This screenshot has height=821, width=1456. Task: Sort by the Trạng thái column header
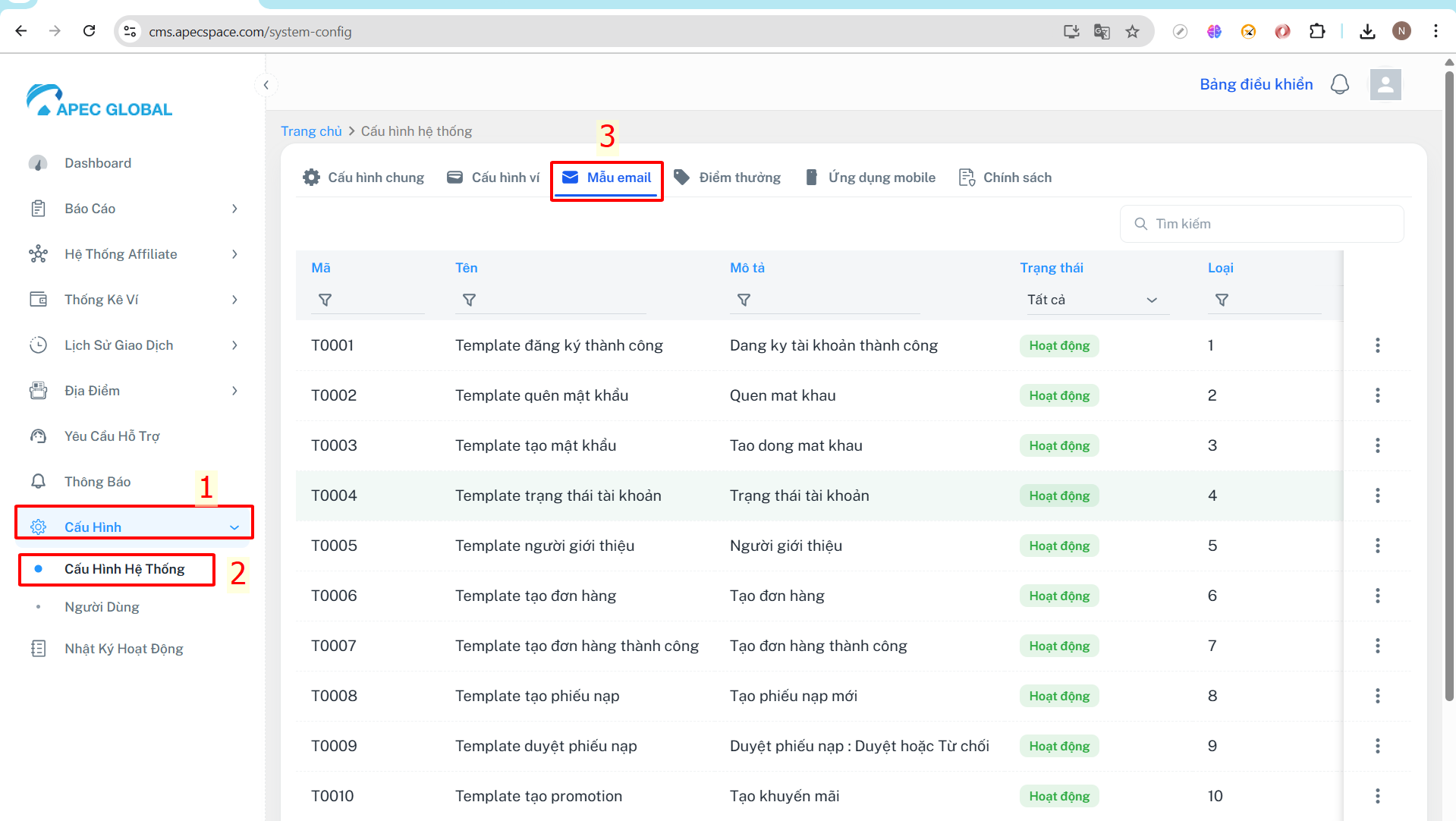1052,268
